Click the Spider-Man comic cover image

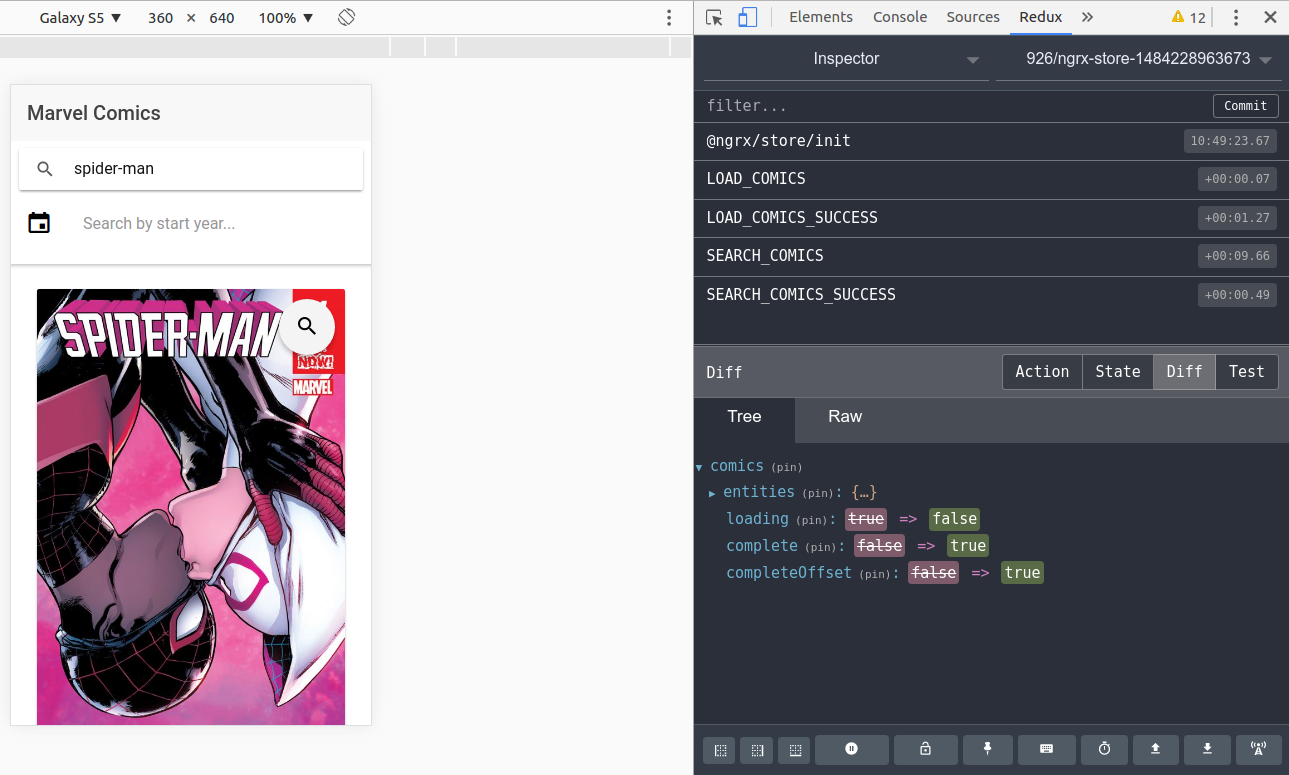(x=191, y=506)
